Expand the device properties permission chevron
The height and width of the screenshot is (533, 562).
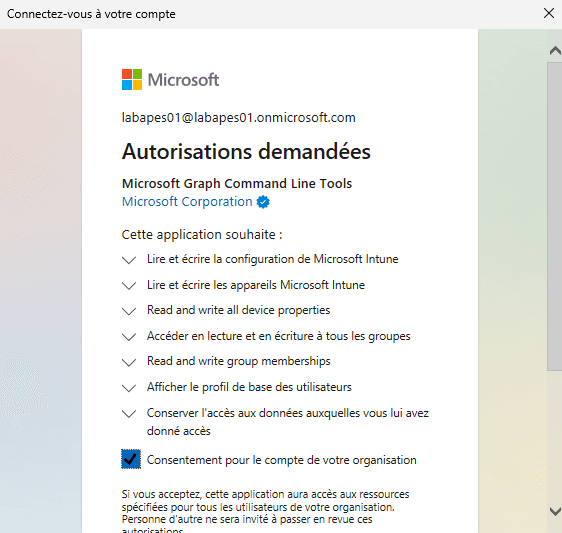pos(129,311)
